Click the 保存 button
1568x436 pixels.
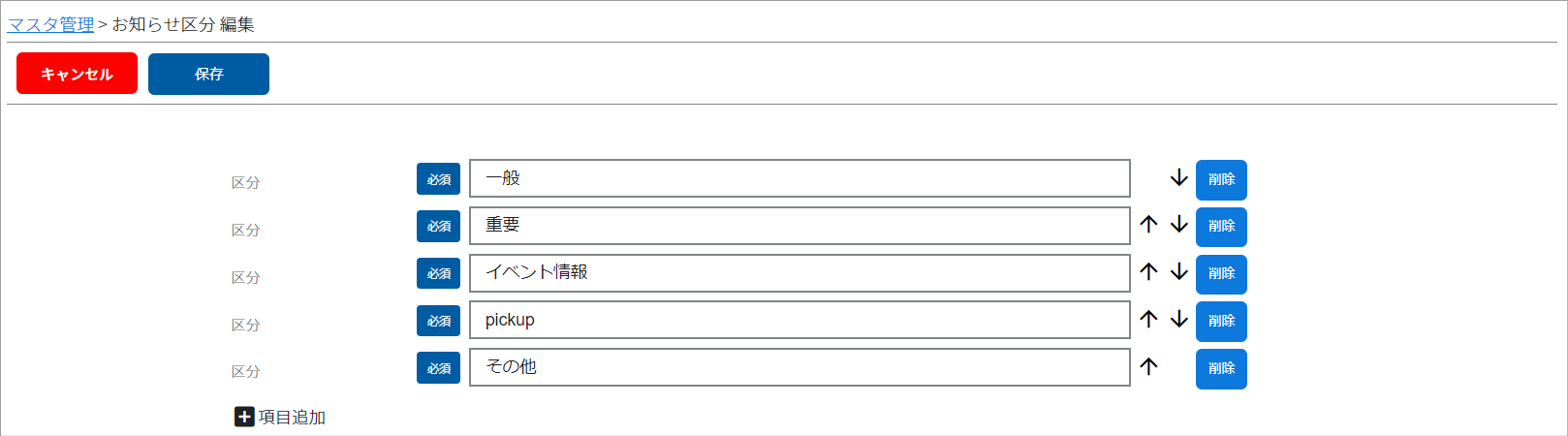[208, 74]
